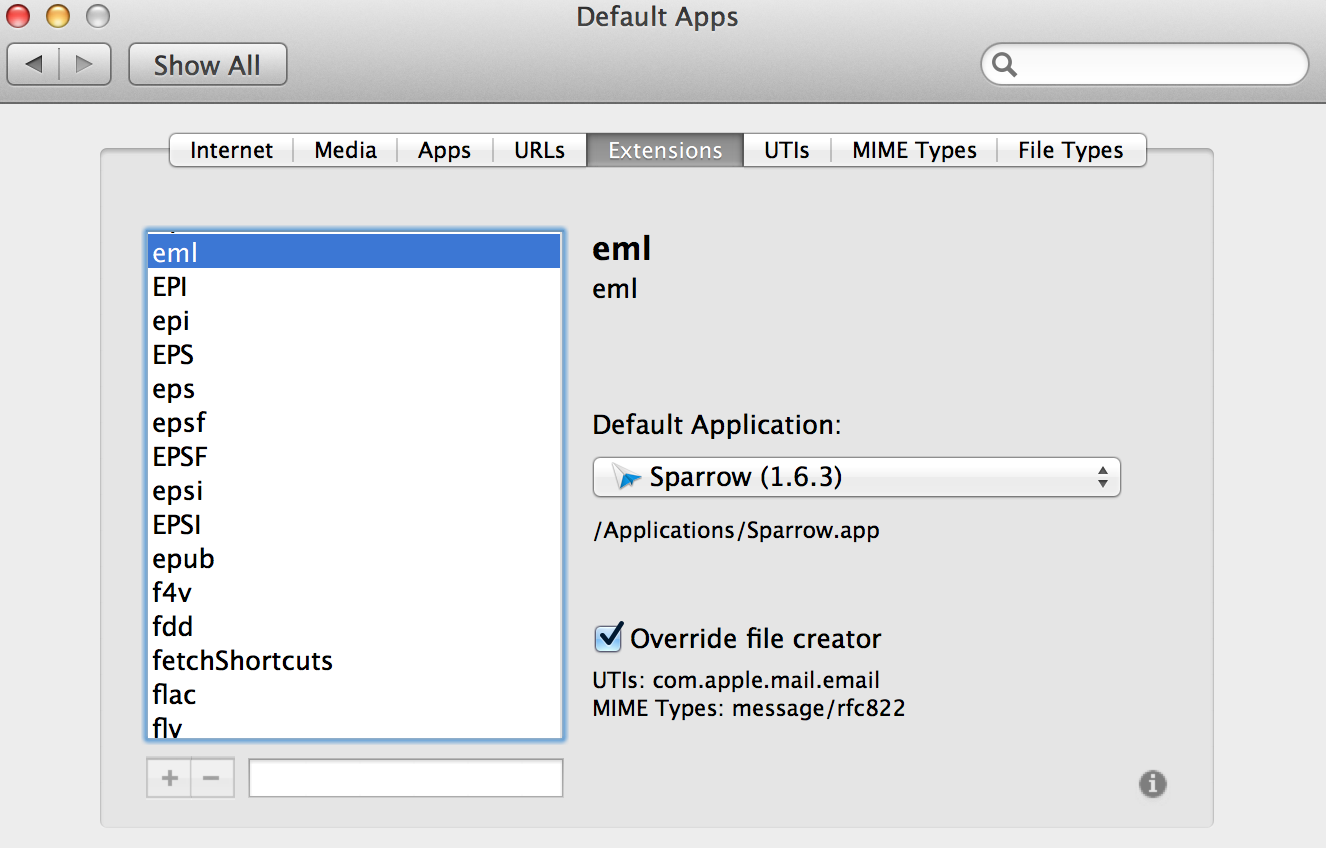This screenshot has width=1326, height=848.
Task: Click the Show All button
Action: (x=208, y=65)
